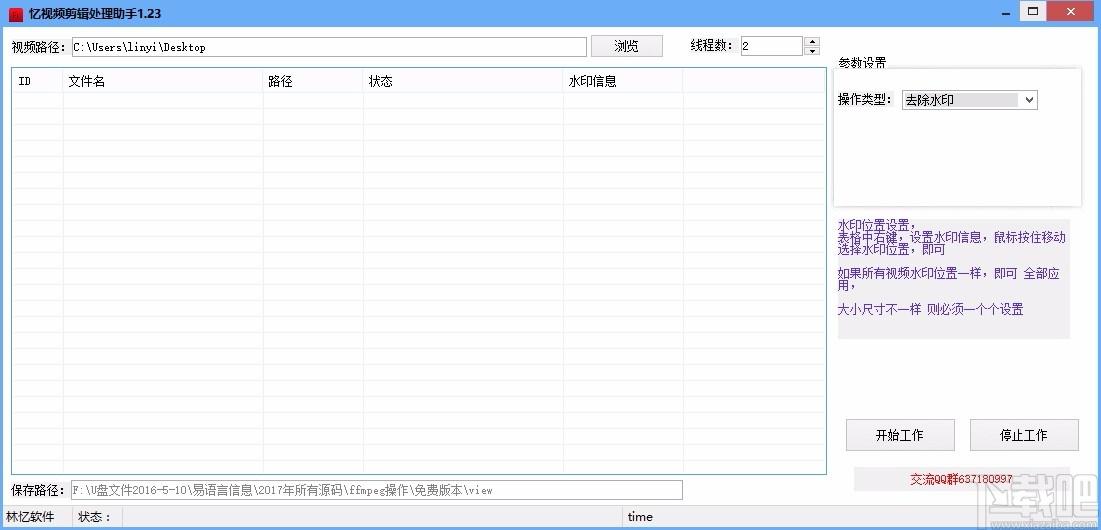
Task: Click the red app icon in title bar
Action: pyautogui.click(x=15, y=14)
